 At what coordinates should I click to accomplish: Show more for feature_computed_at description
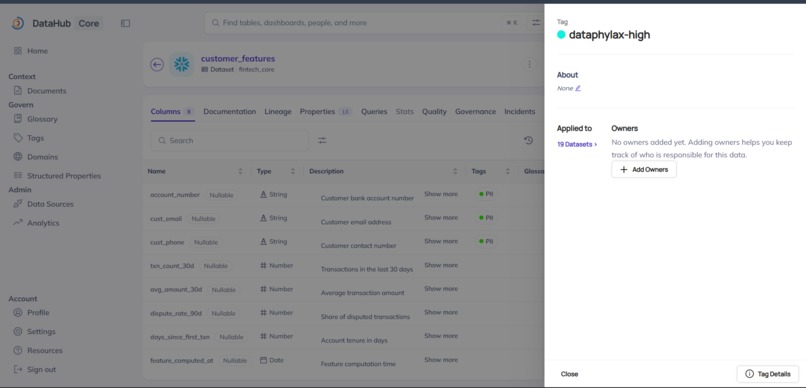point(441,360)
